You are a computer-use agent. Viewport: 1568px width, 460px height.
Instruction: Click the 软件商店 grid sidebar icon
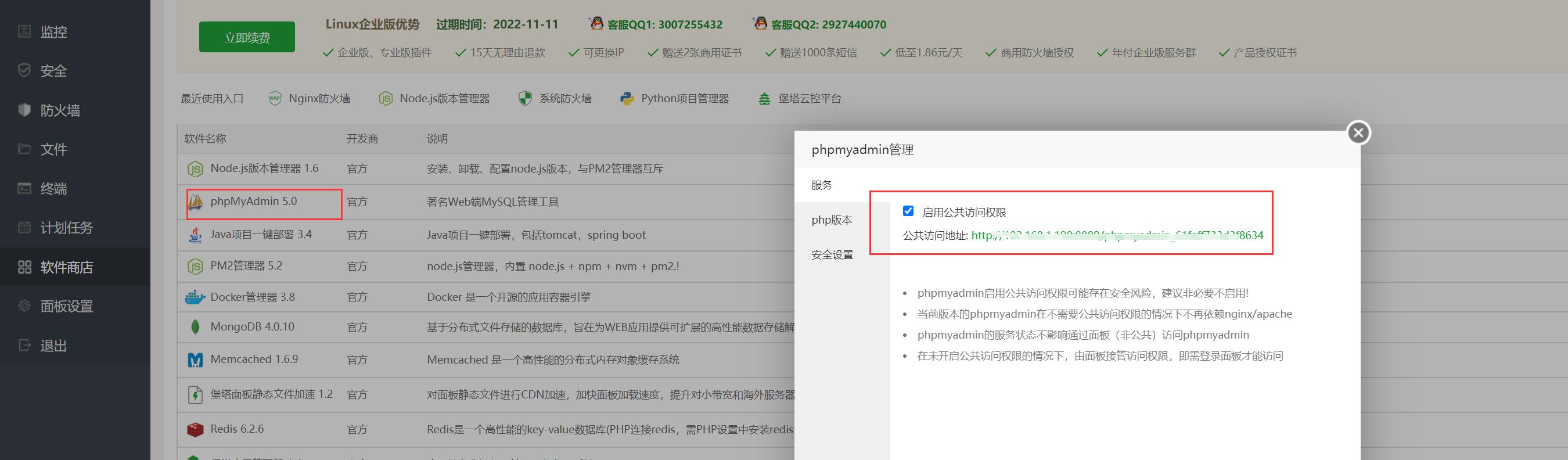(24, 267)
